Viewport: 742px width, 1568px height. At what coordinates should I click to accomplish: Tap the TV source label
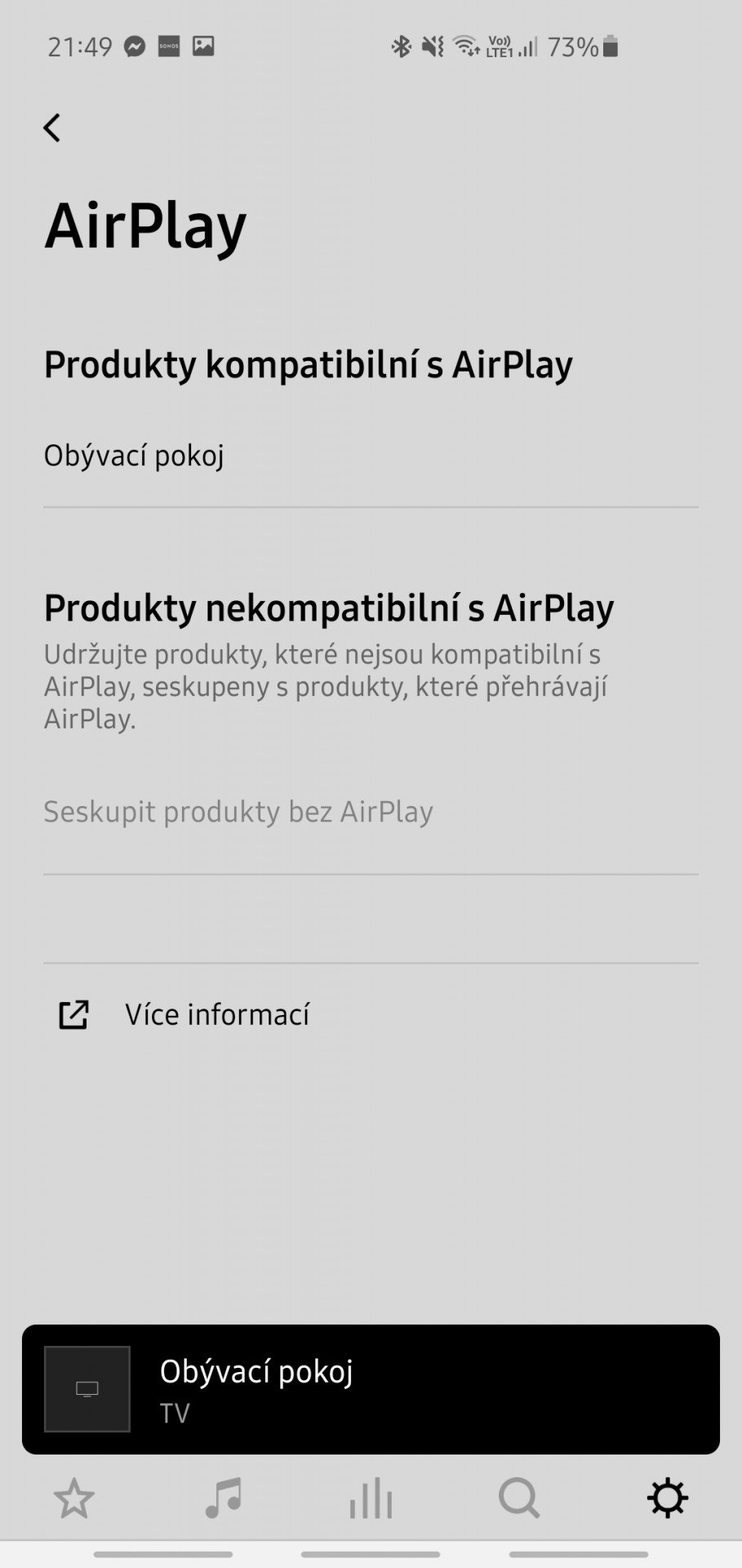pyautogui.click(x=175, y=1414)
